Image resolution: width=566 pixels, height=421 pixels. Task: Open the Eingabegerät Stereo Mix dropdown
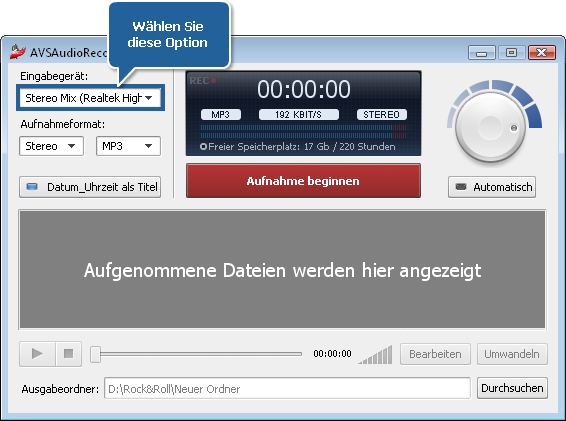(x=90, y=98)
